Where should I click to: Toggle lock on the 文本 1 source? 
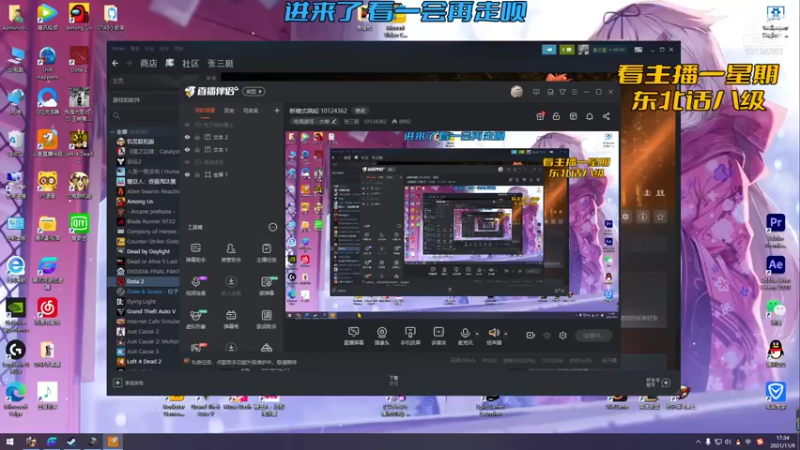197,149
